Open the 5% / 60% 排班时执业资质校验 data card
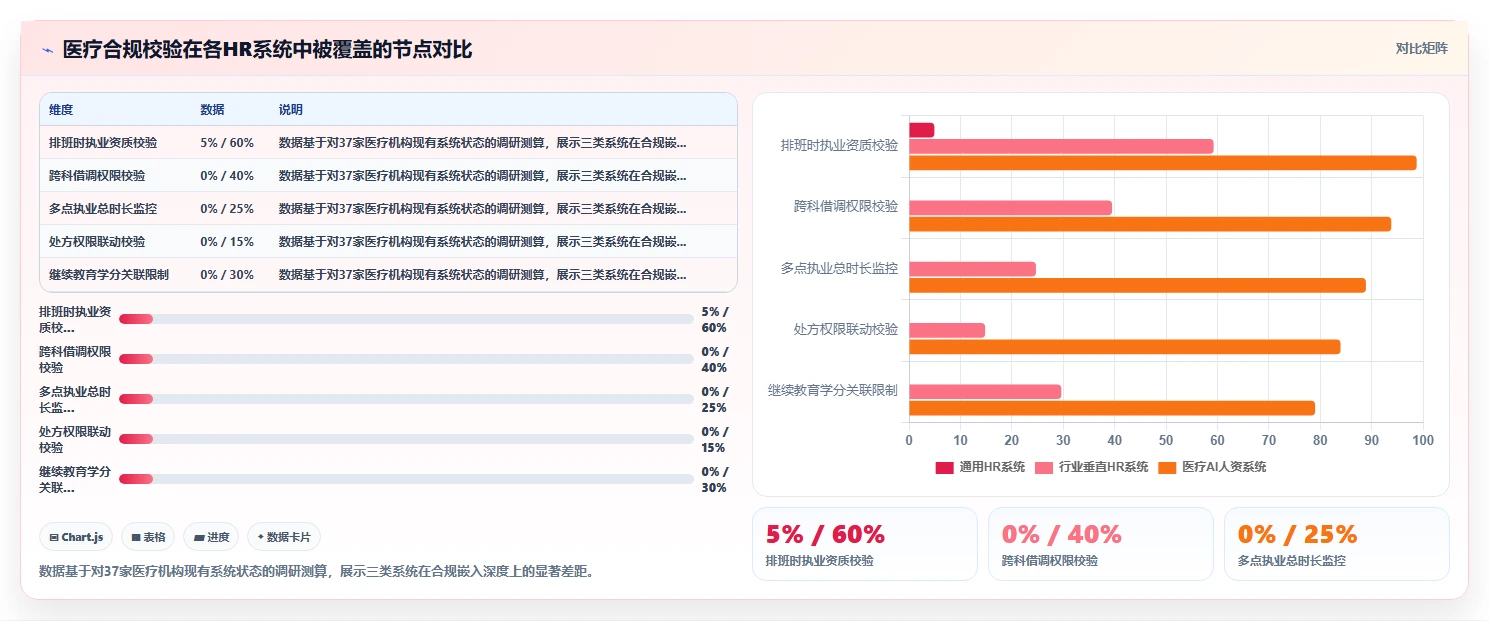1489x621 pixels. coord(865,544)
